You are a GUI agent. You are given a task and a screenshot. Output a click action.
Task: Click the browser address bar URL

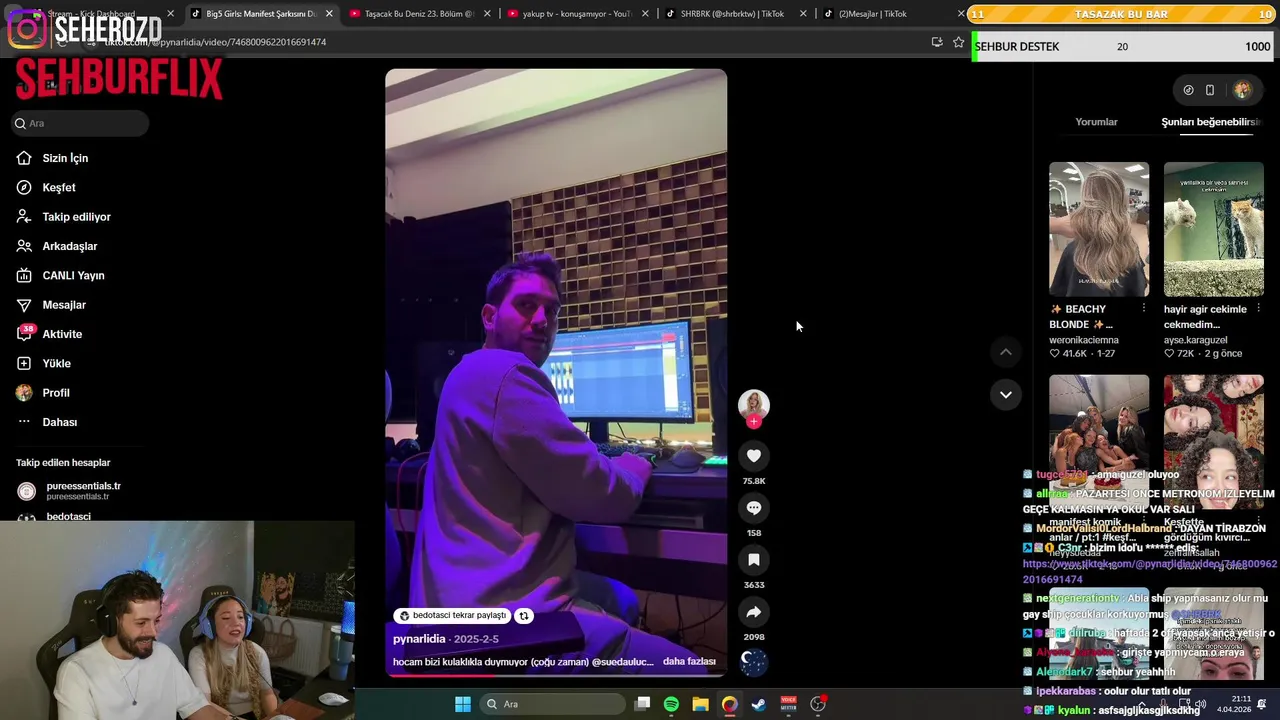tap(215, 42)
